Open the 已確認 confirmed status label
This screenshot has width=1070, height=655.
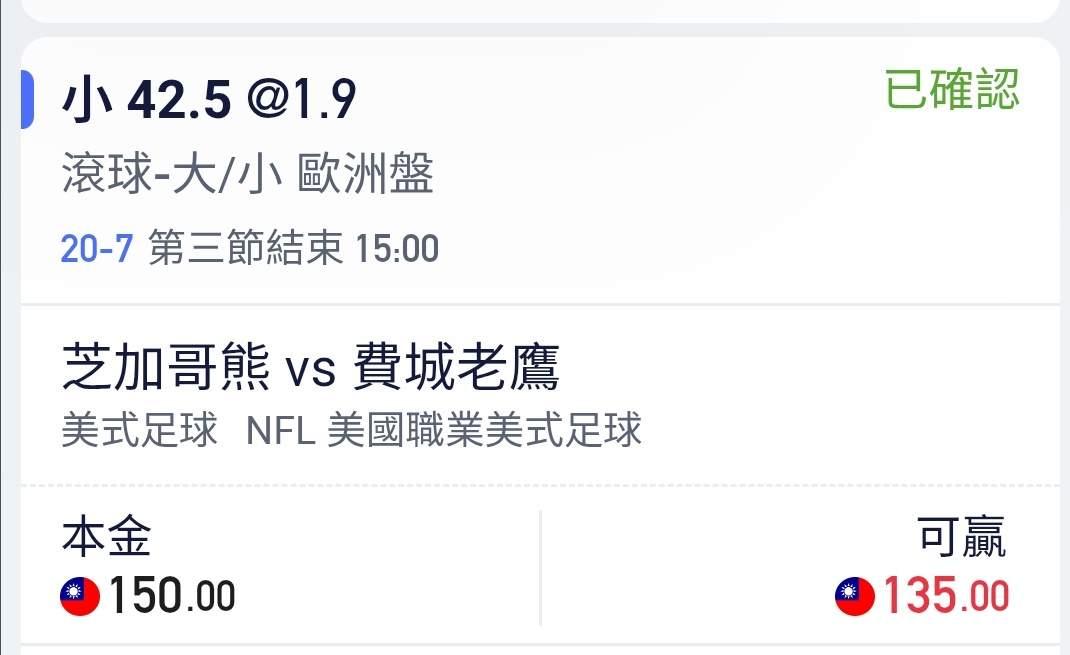coord(952,89)
